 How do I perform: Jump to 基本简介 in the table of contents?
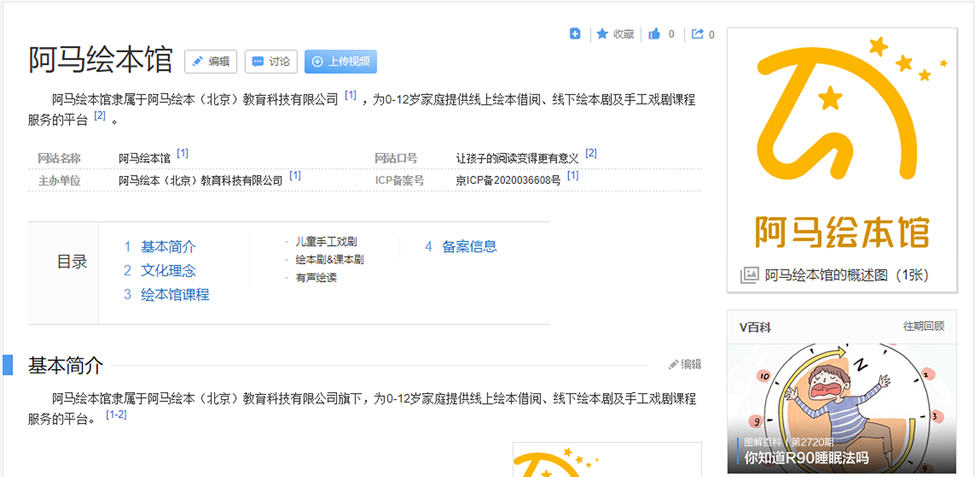click(x=169, y=247)
